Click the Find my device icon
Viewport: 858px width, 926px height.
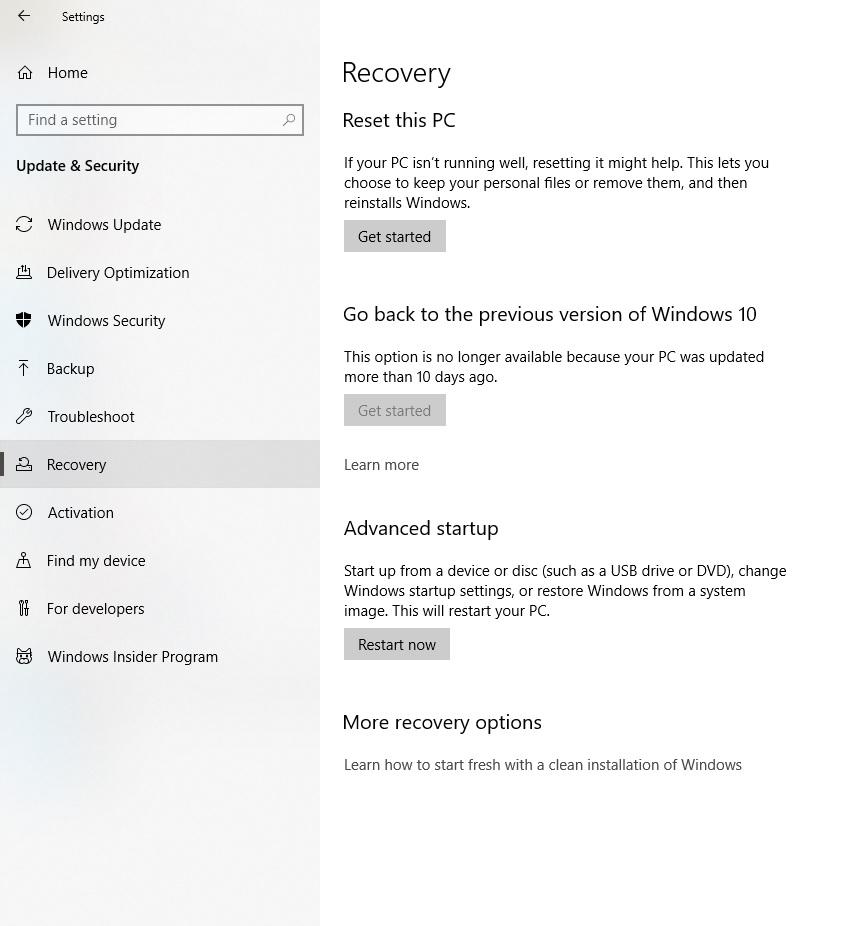(24, 560)
